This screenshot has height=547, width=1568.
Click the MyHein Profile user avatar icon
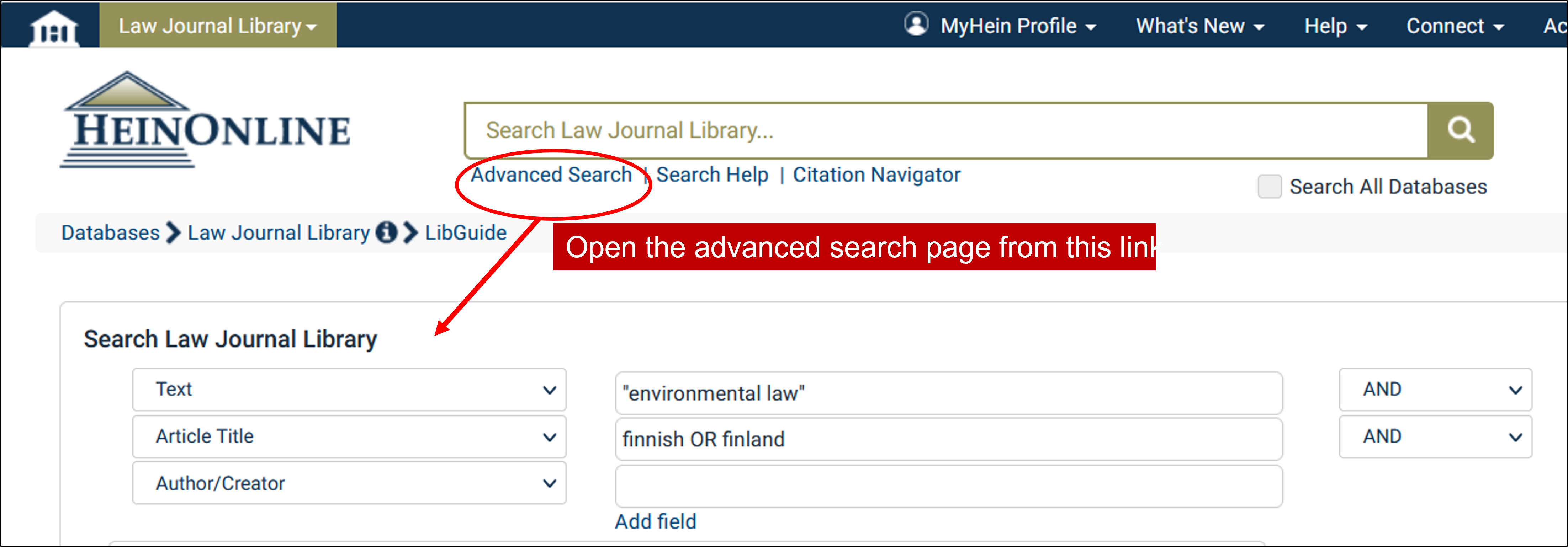(916, 25)
